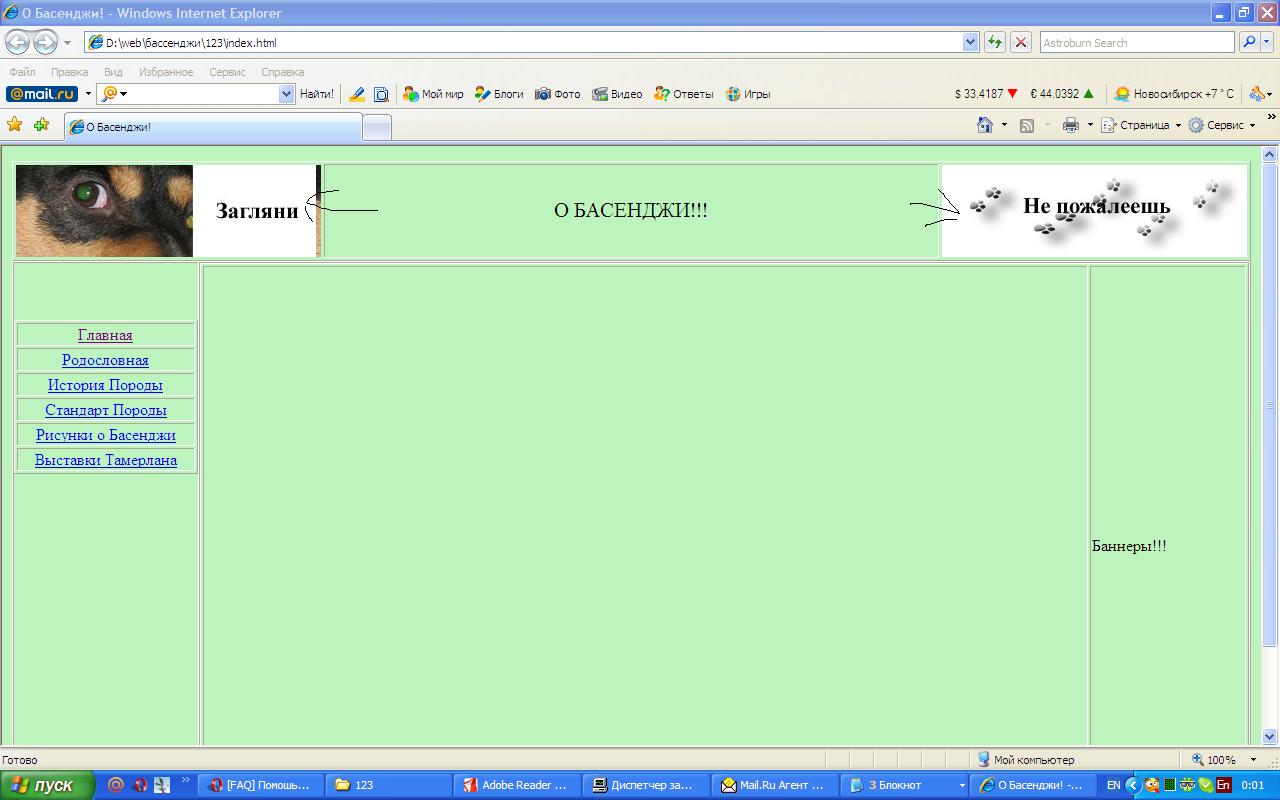Open the recent pages dropdown next to Forward
Viewport: 1280px width, 800px height.
67,43
